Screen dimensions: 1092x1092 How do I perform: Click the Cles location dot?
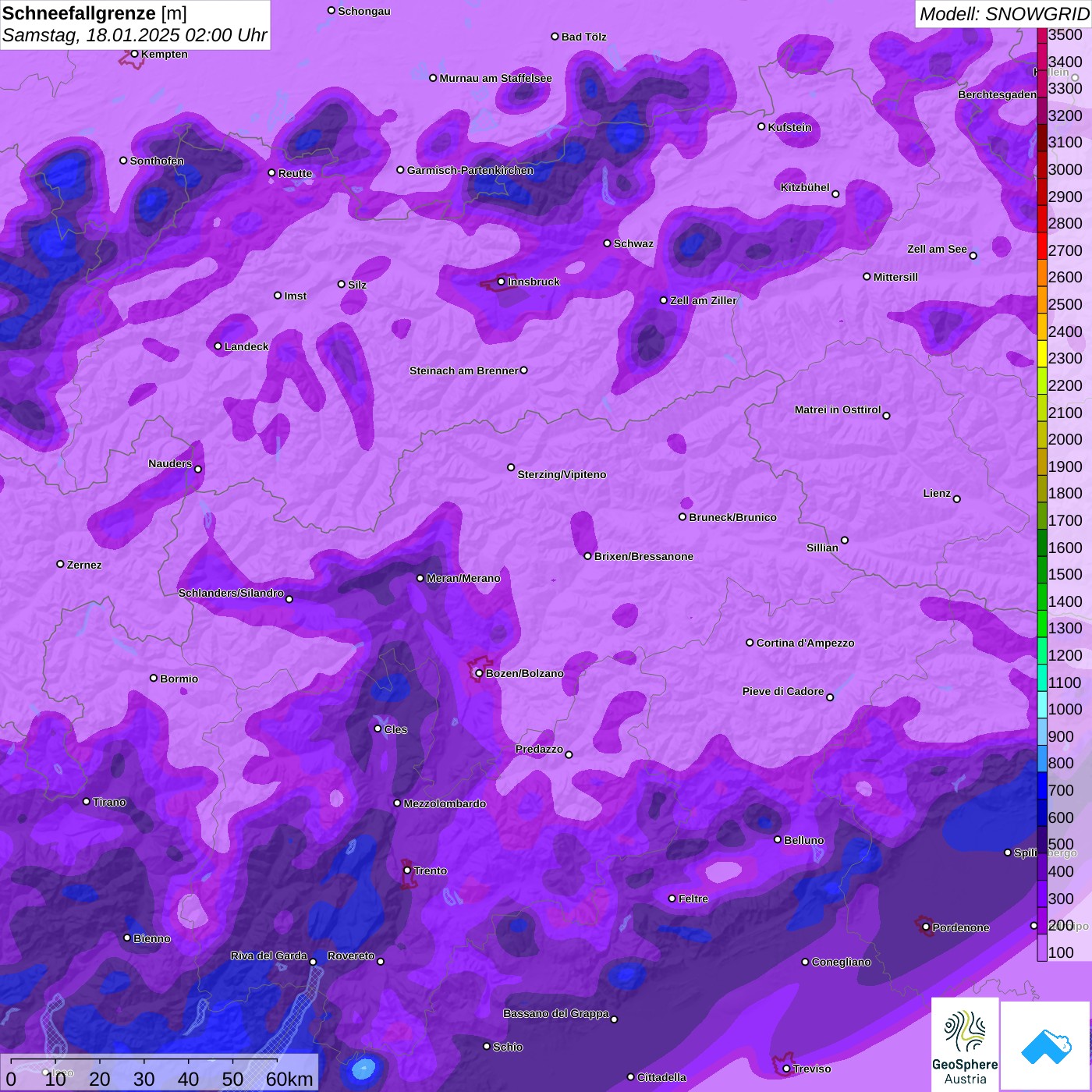pyautogui.click(x=378, y=729)
